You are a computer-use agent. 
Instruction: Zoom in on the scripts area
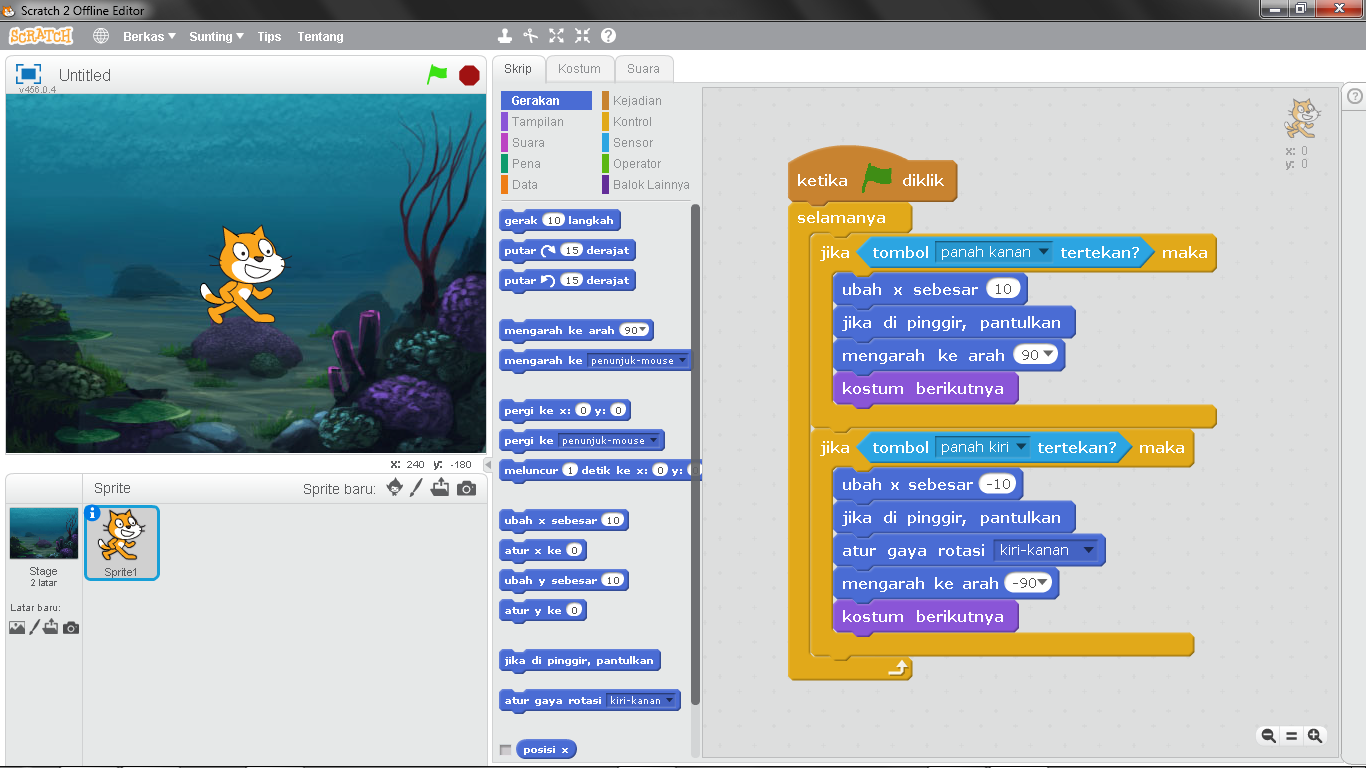point(1315,735)
